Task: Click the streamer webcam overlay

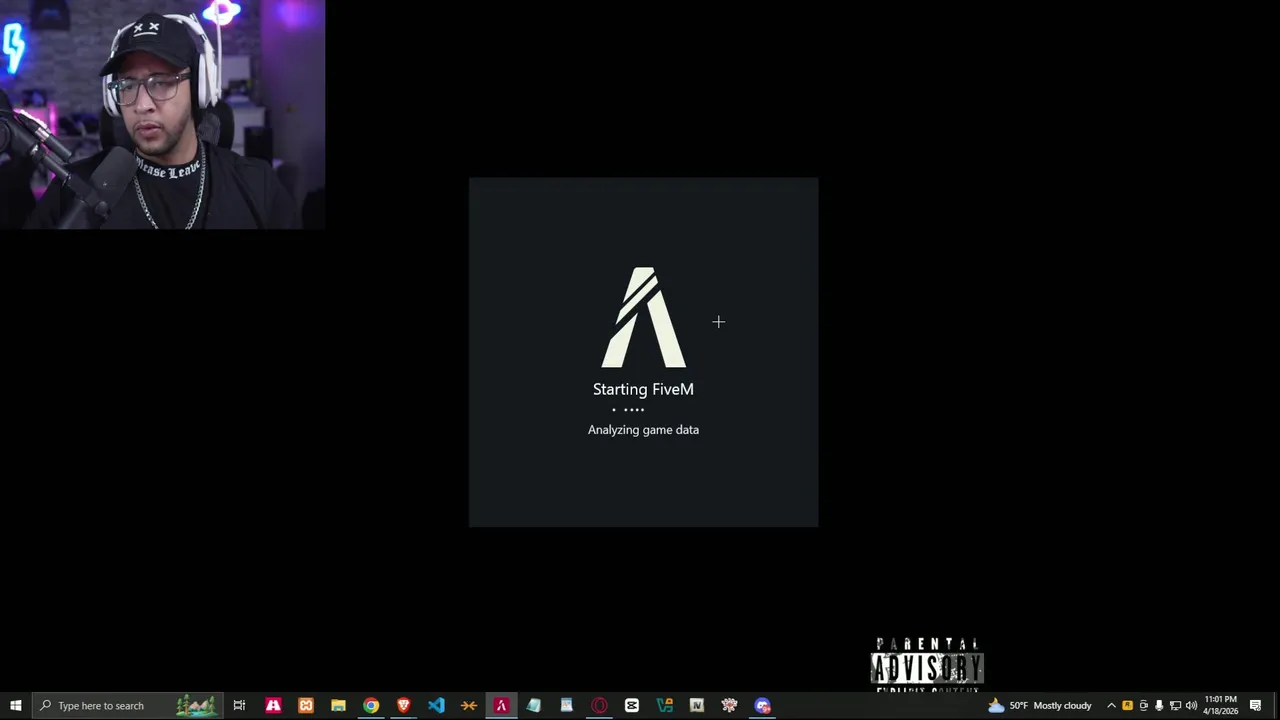Action: click(x=162, y=114)
